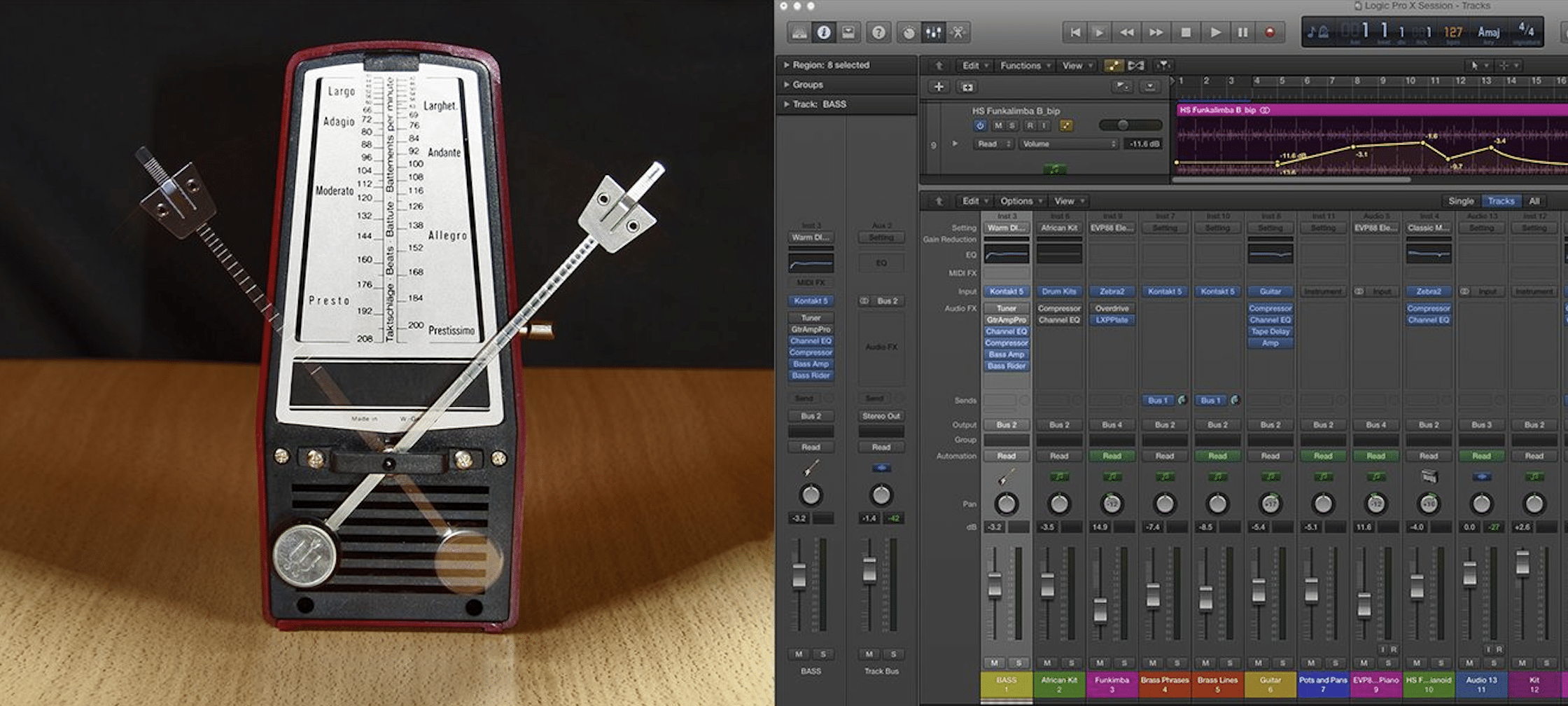Solo the HS Funkalimba B_bip track
The image size is (1568, 706).
(1011, 125)
